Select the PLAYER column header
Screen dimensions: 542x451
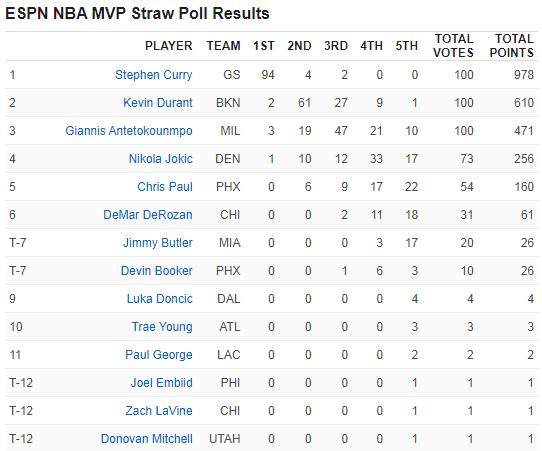tap(168, 46)
